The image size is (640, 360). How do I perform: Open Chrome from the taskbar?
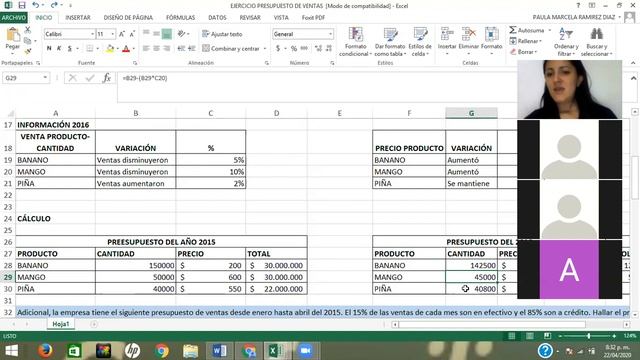(162, 350)
